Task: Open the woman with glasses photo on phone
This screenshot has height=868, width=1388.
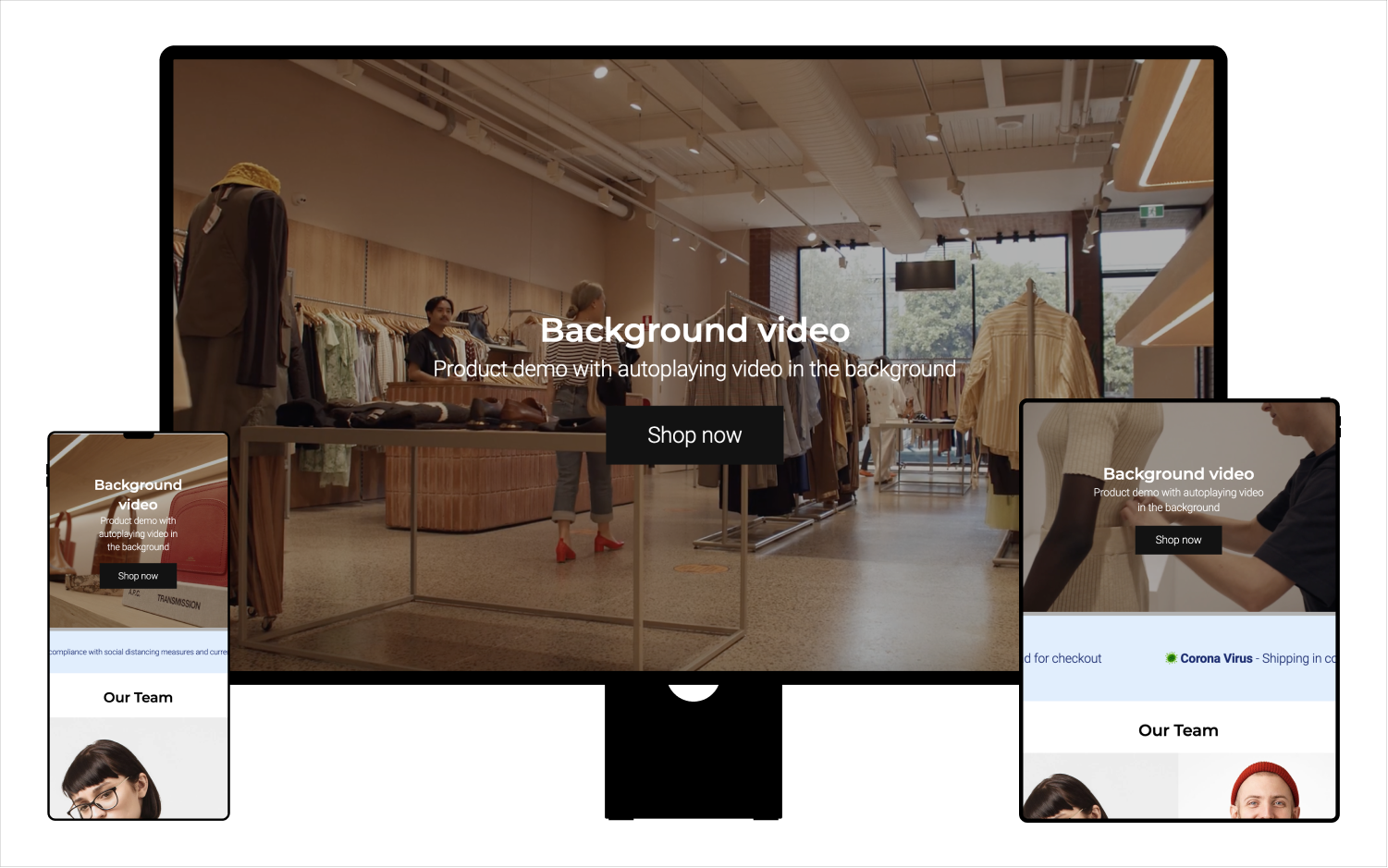Action: pyautogui.click(x=111, y=781)
